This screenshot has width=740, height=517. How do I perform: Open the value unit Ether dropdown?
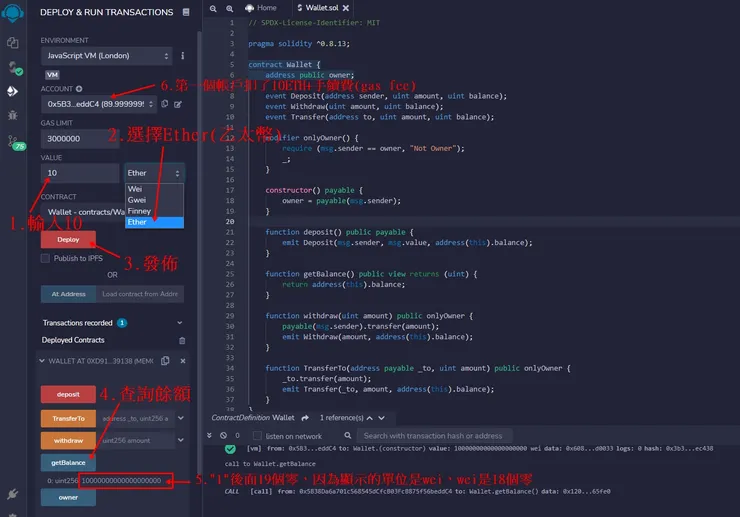pos(154,173)
